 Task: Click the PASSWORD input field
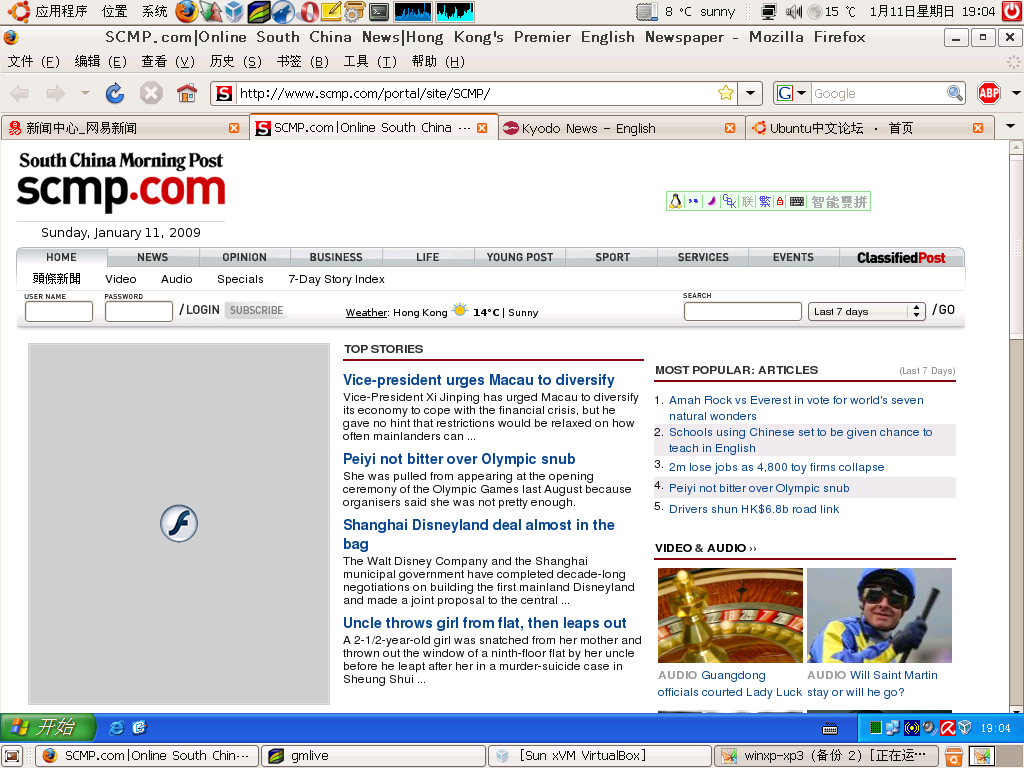point(138,312)
